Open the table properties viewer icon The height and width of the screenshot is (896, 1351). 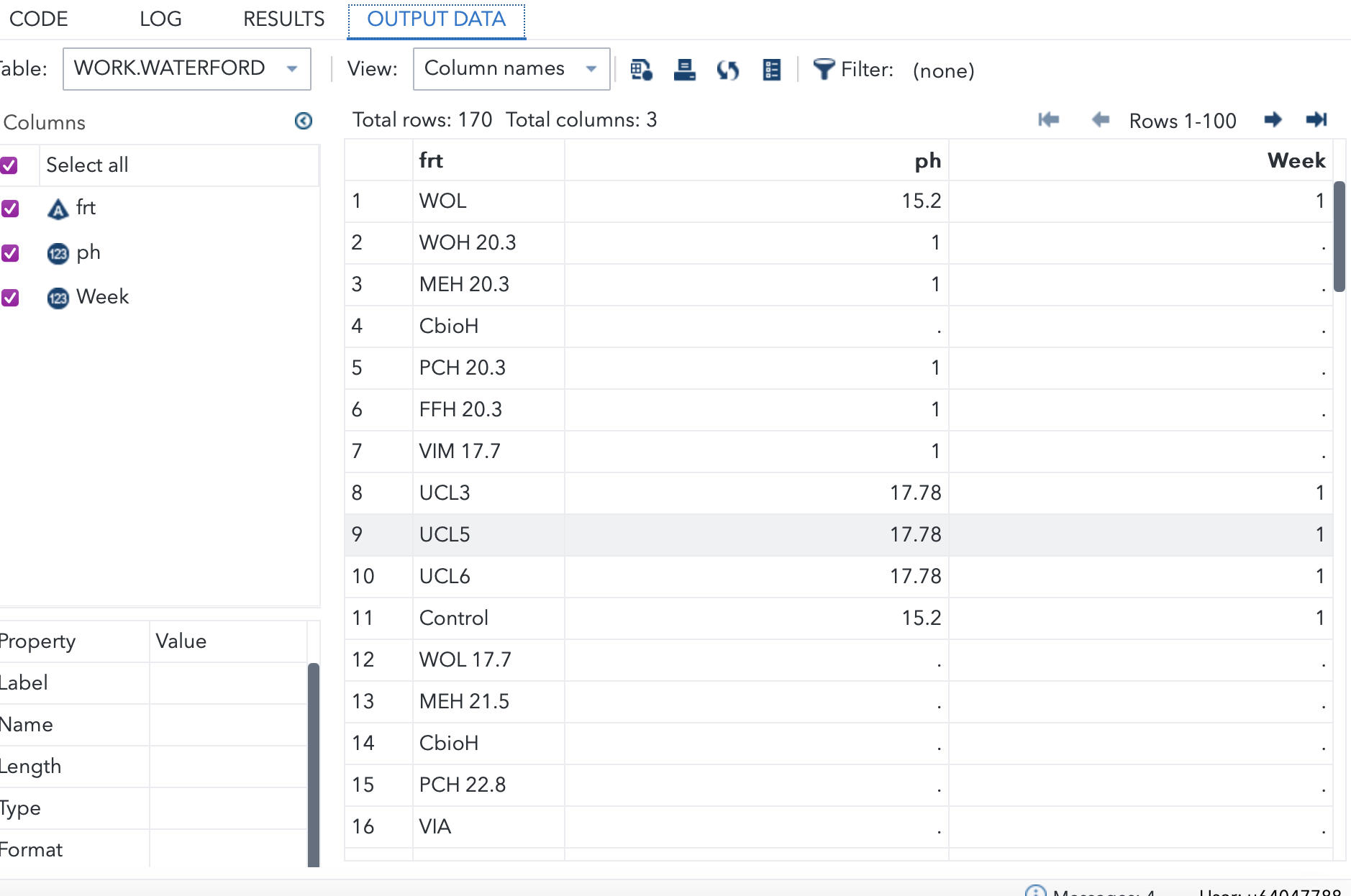(771, 70)
